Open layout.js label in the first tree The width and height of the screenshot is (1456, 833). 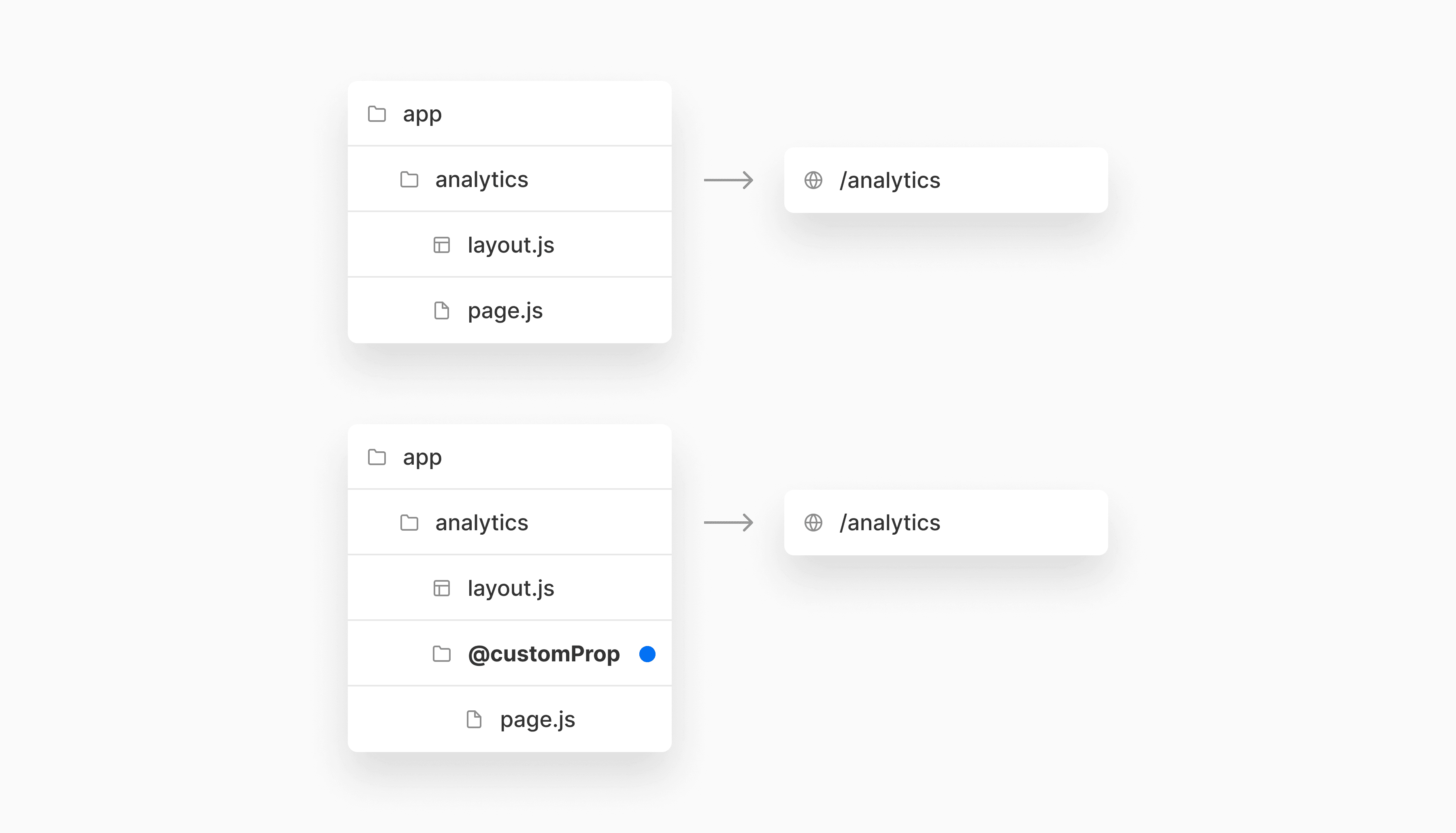[511, 245]
